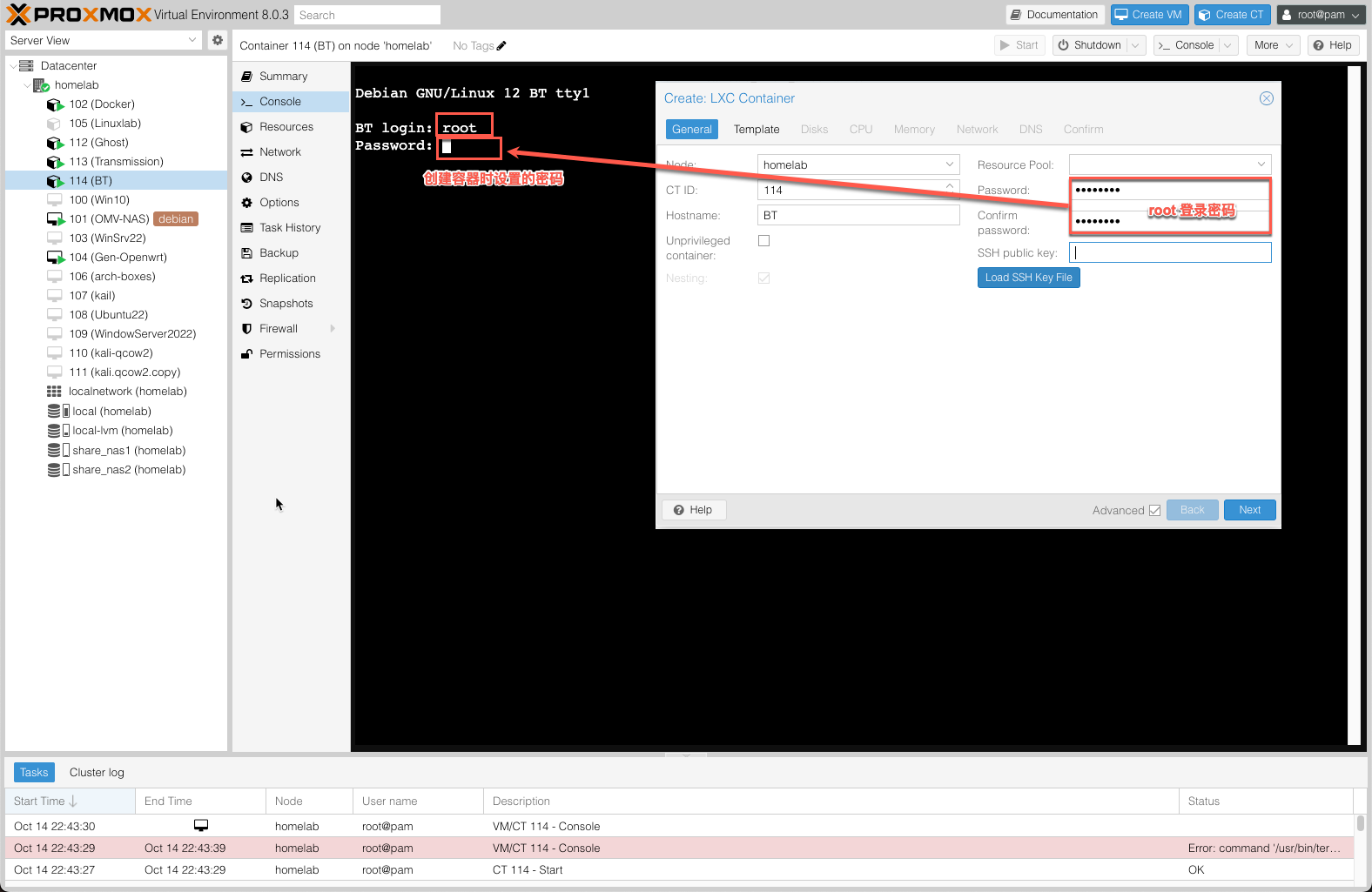Image resolution: width=1372 pixels, height=892 pixels.
Task: Select the Tasks tab
Action: [x=34, y=773]
